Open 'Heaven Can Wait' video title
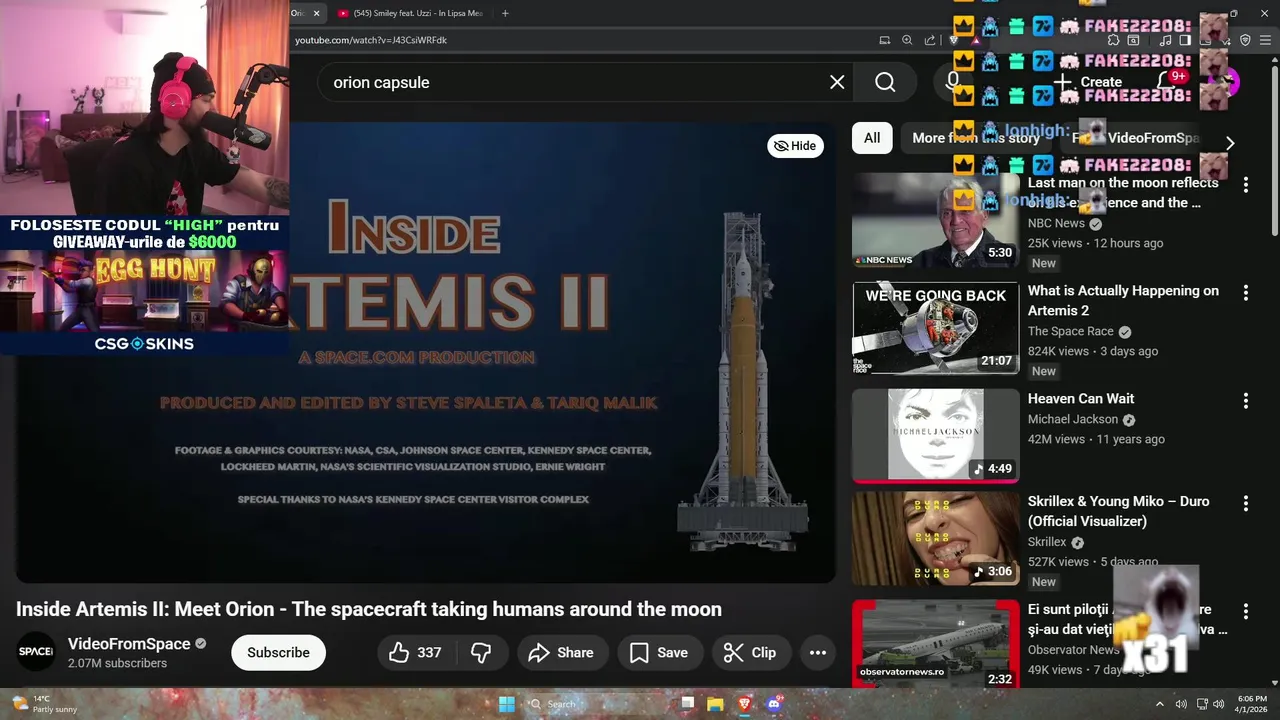Image resolution: width=1280 pixels, height=720 pixels. pyautogui.click(x=1081, y=399)
